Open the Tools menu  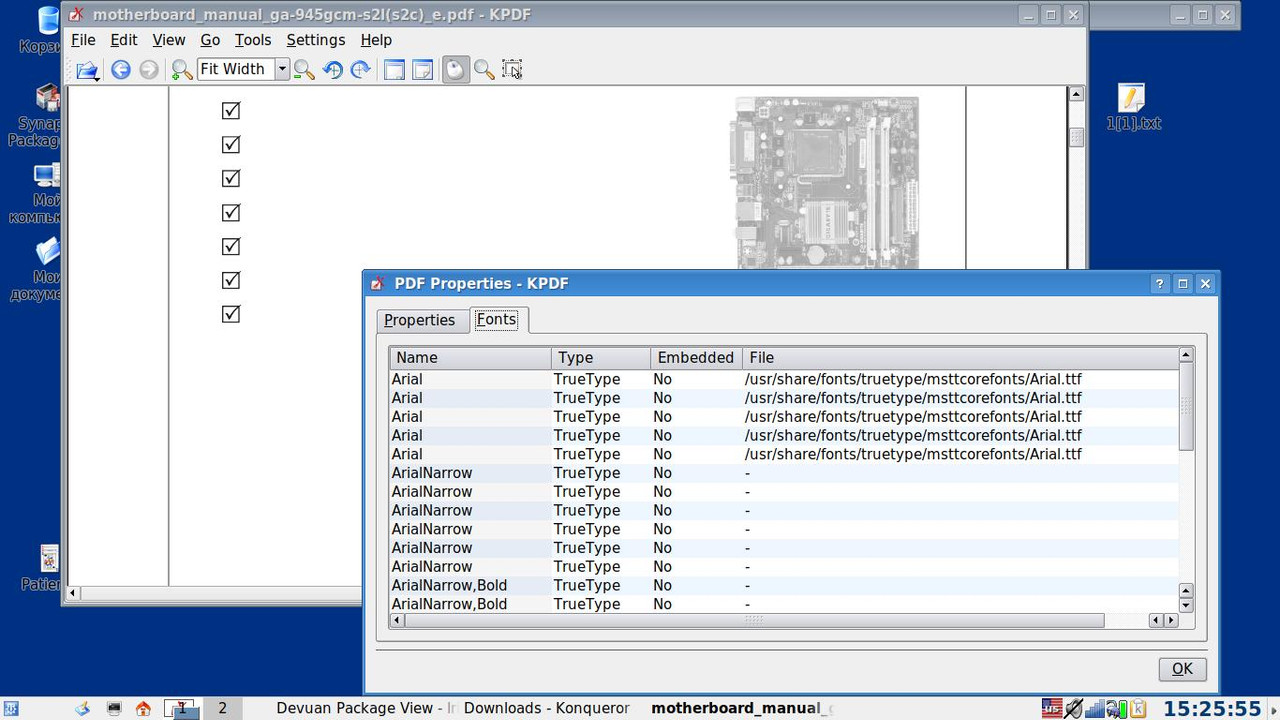tap(253, 40)
